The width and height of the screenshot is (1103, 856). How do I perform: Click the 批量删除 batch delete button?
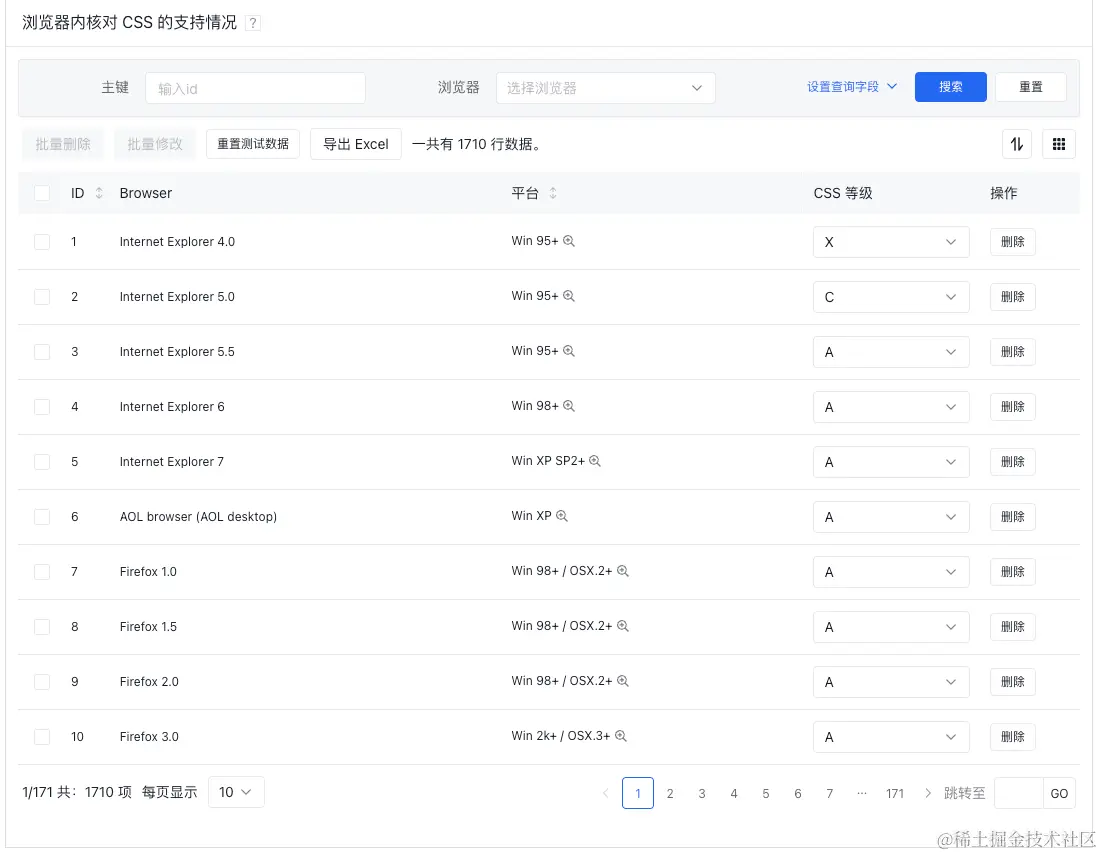[63, 143]
